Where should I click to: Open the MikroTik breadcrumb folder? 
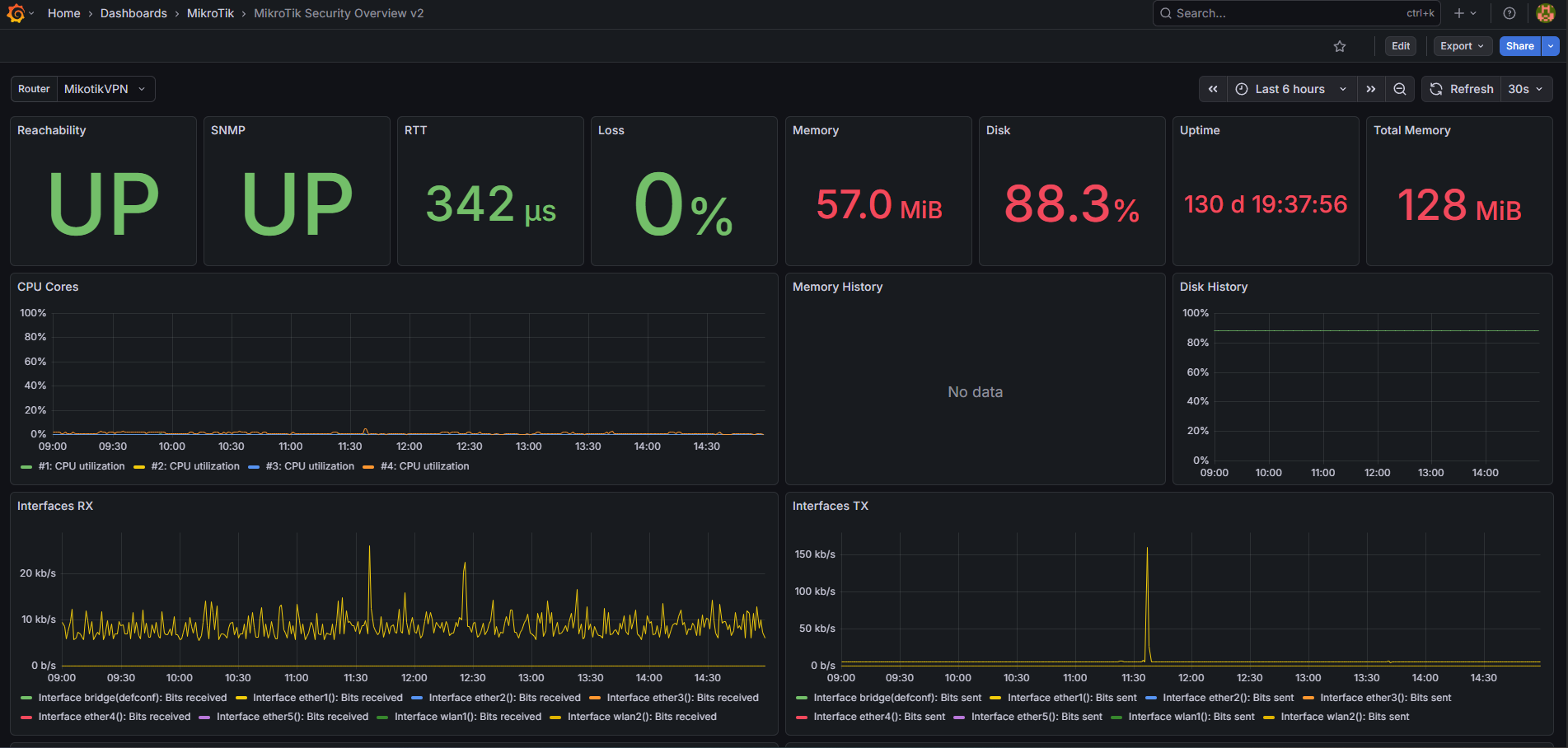coord(210,13)
